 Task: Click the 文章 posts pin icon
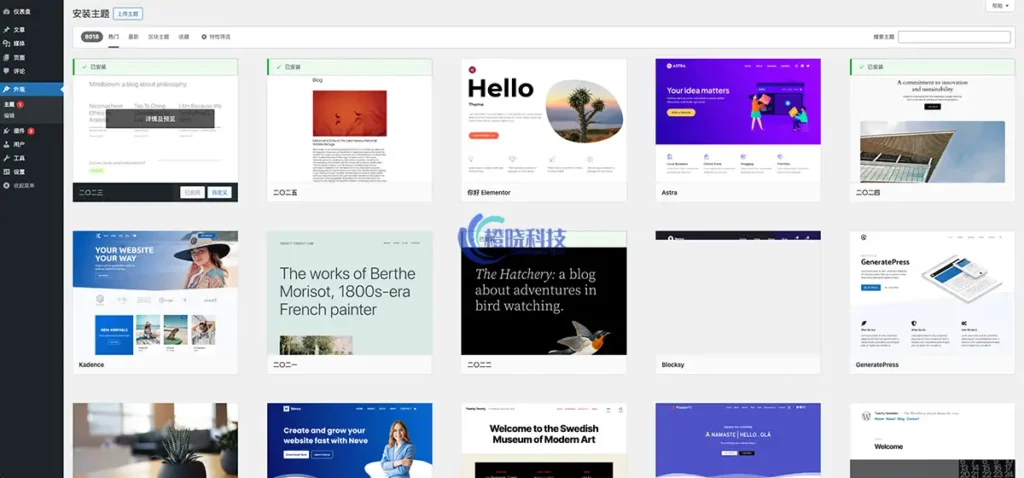coord(7,29)
